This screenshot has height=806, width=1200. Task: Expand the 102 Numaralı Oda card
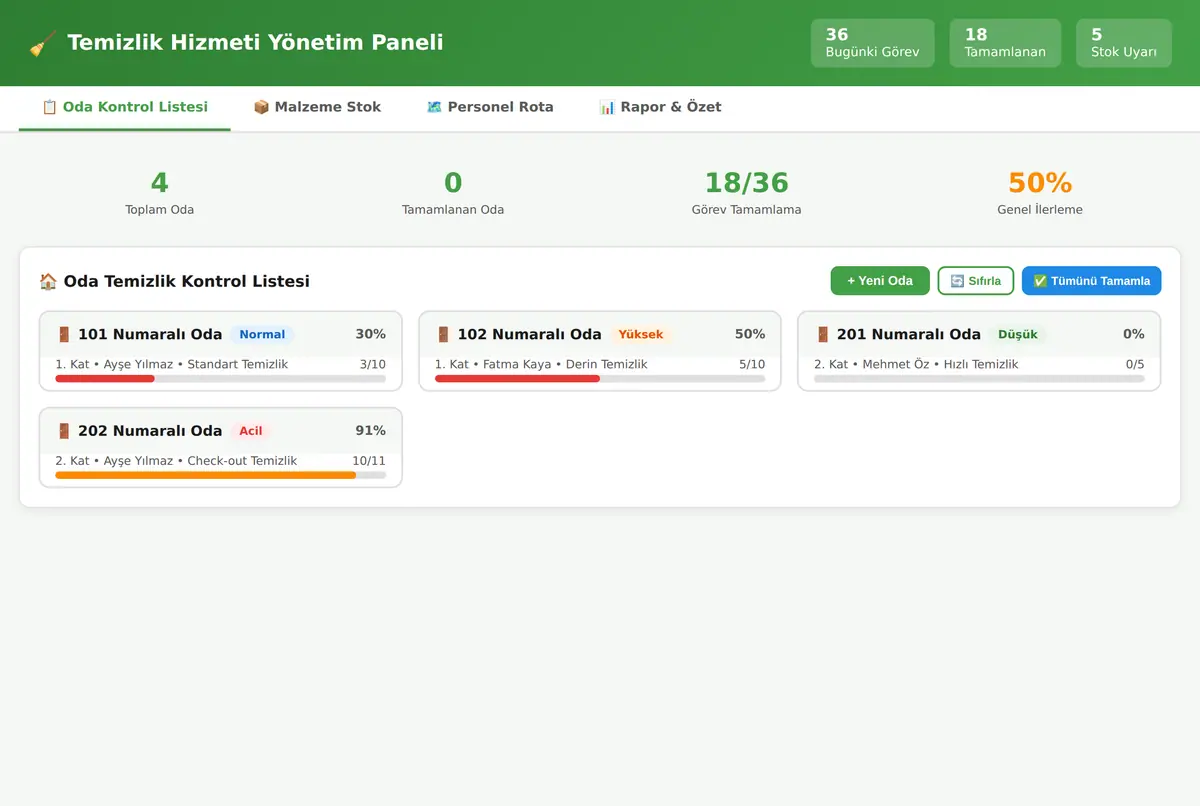point(600,334)
